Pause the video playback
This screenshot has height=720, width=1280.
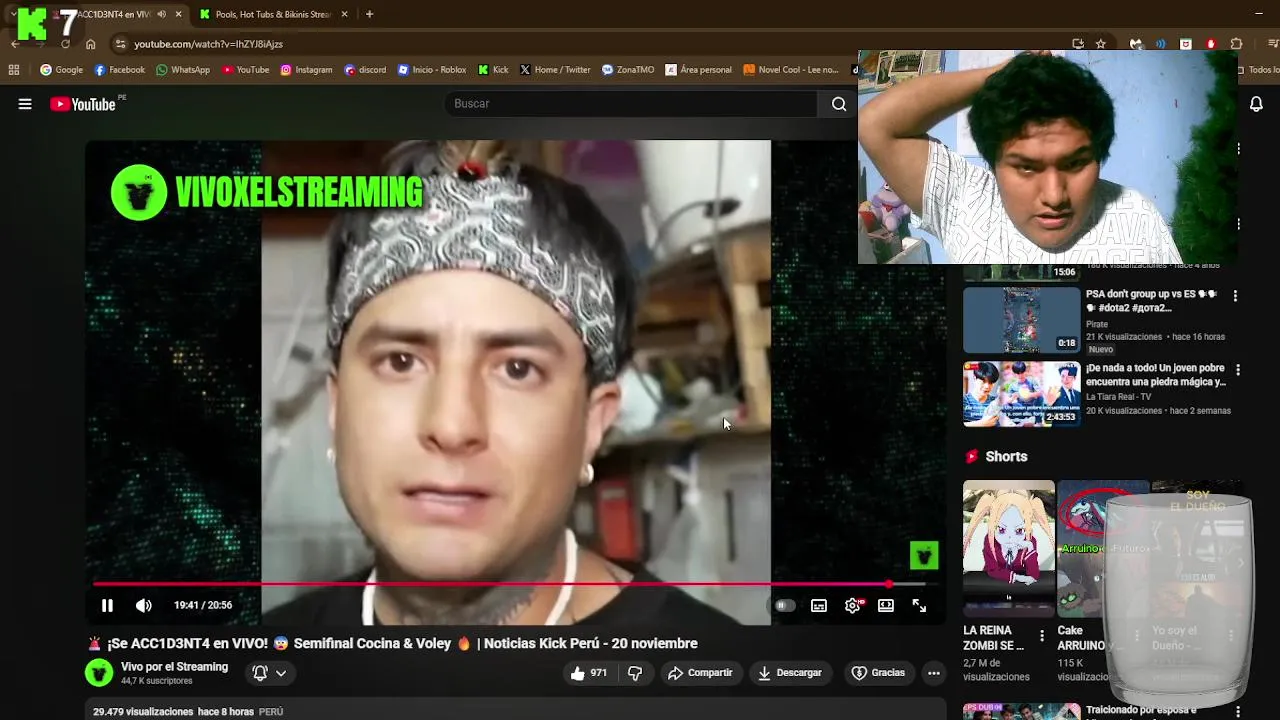(x=107, y=605)
